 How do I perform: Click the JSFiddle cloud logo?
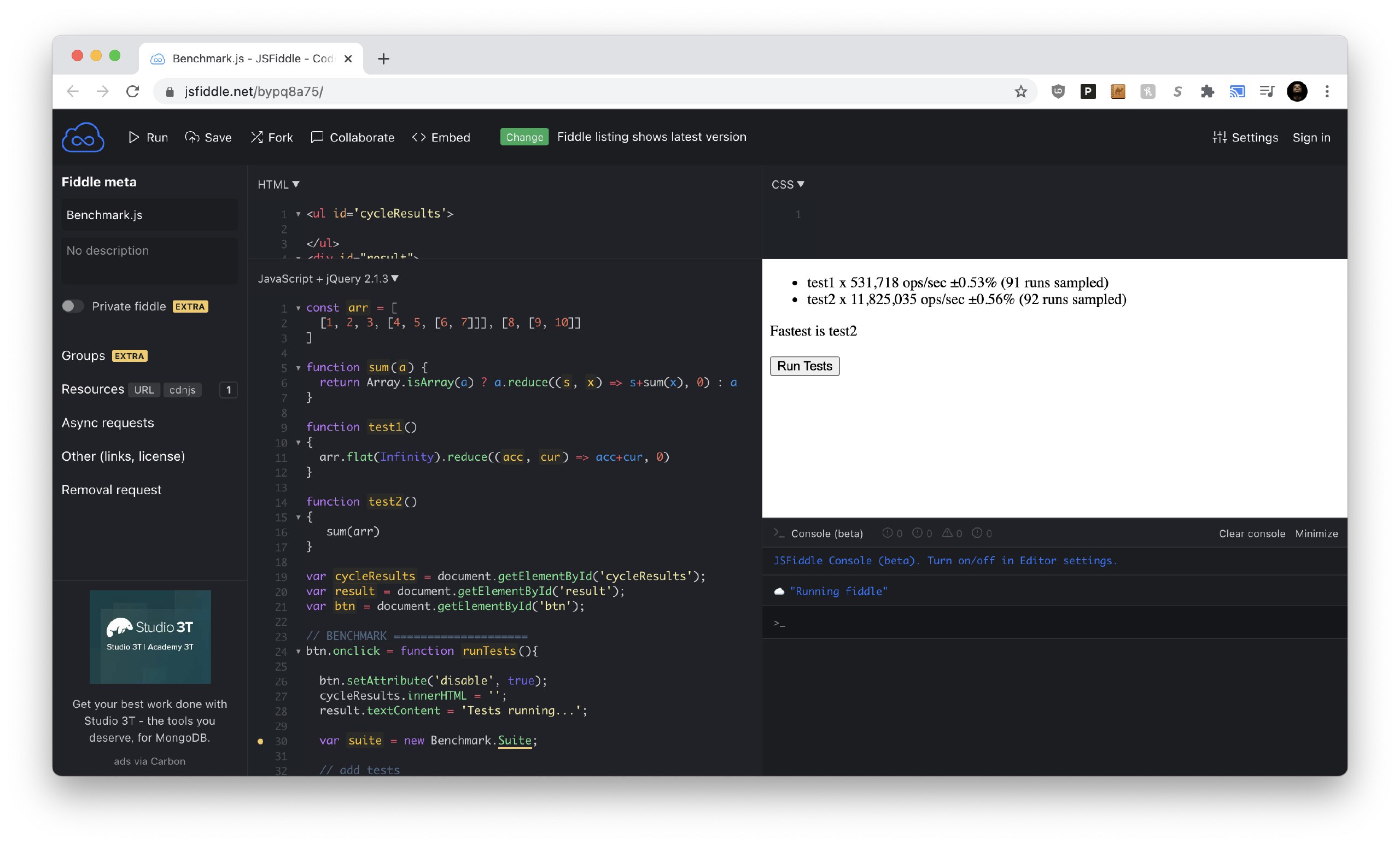coord(83,137)
